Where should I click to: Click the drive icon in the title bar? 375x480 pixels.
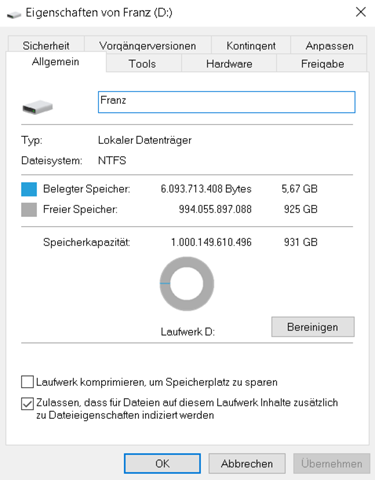[x=14, y=14]
